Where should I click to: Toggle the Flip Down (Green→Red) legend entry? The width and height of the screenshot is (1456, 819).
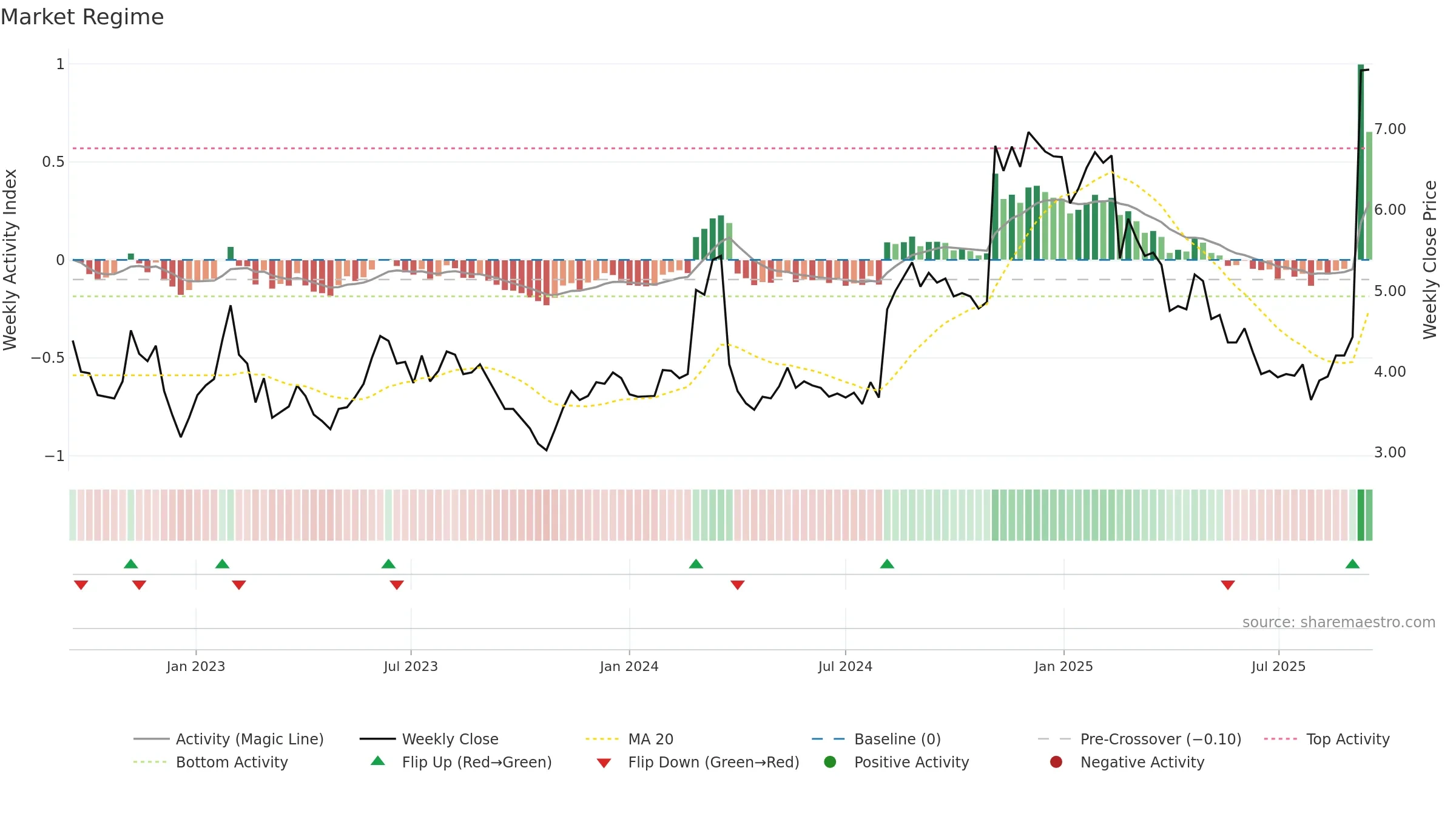point(698,762)
